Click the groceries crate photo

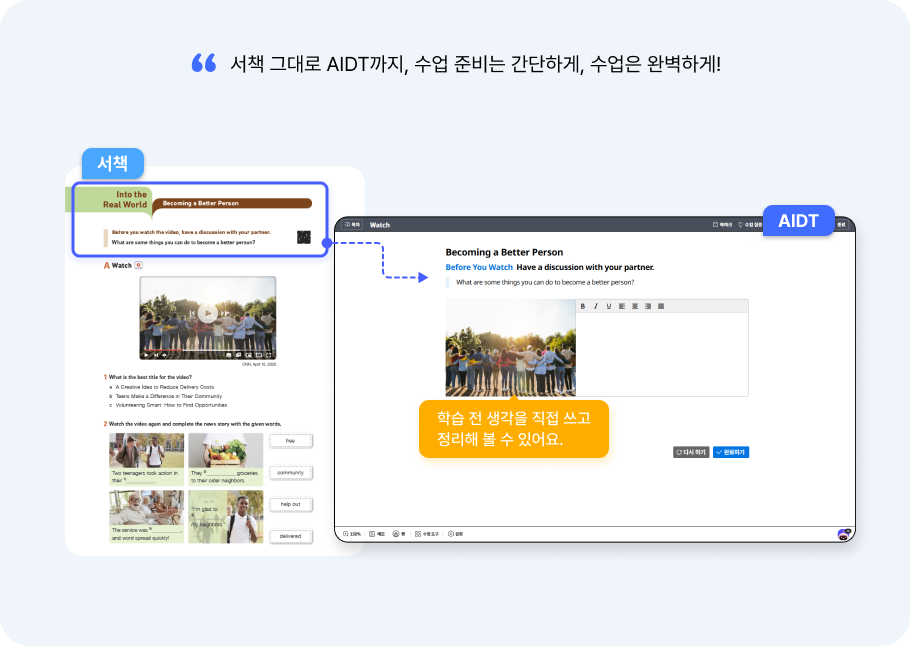[x=226, y=450]
